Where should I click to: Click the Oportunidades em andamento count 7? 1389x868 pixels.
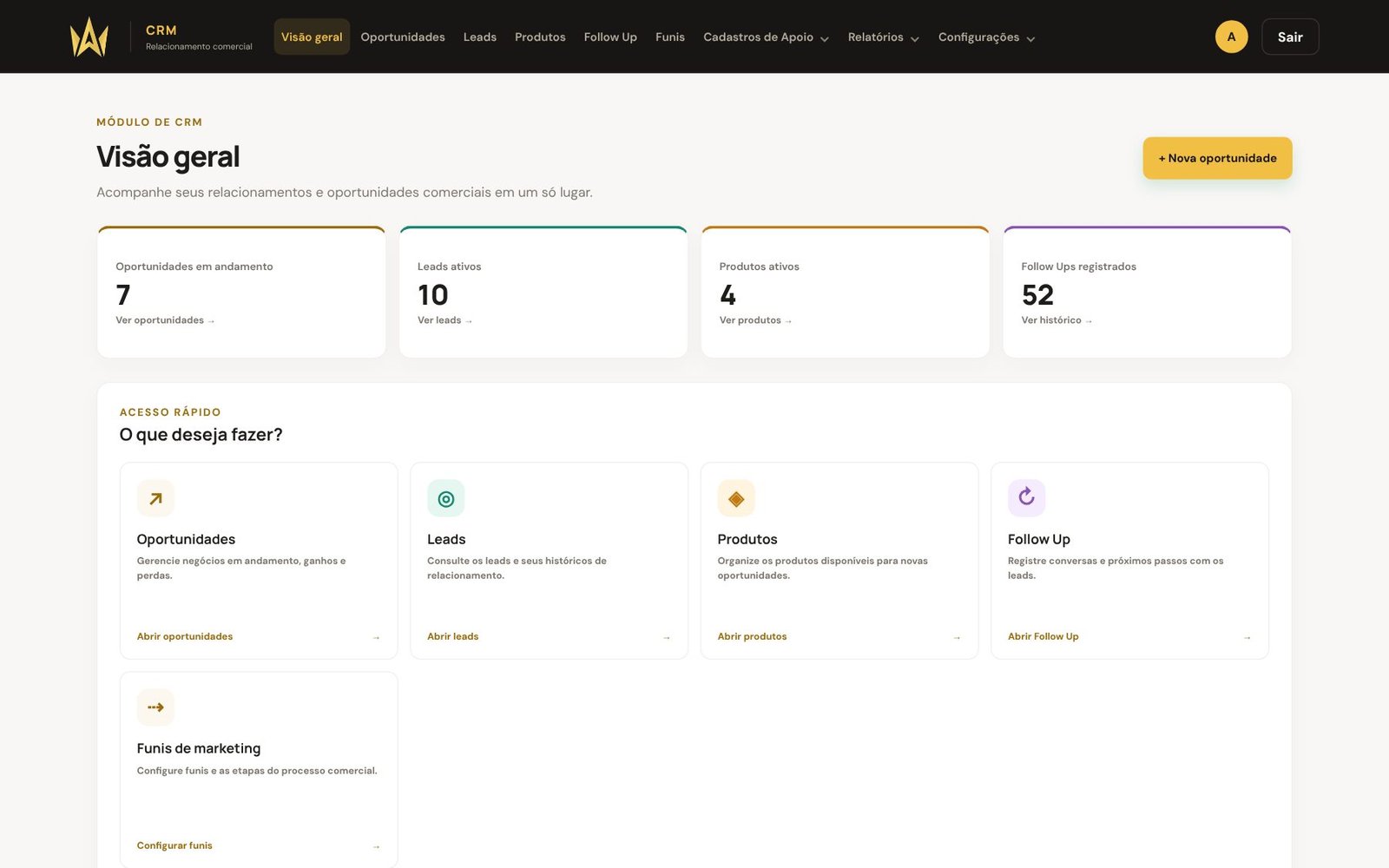point(123,295)
